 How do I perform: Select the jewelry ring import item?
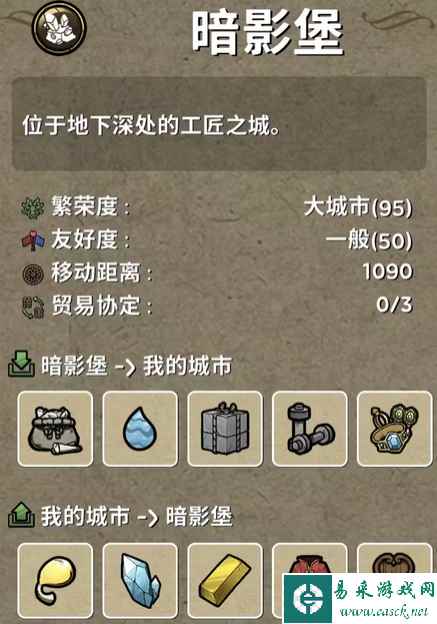[x=394, y=429]
